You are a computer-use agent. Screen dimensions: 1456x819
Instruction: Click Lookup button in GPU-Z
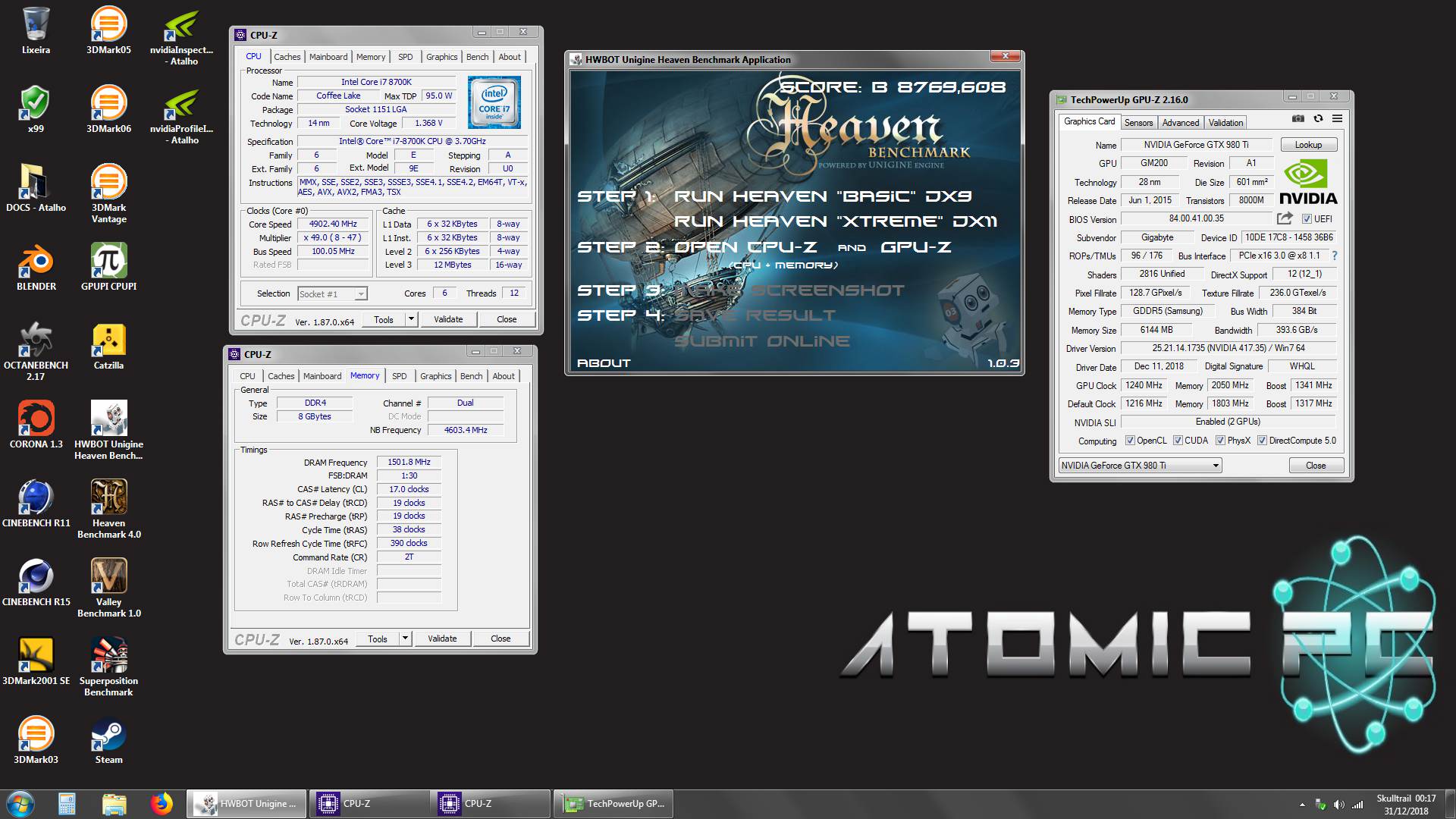1308,145
